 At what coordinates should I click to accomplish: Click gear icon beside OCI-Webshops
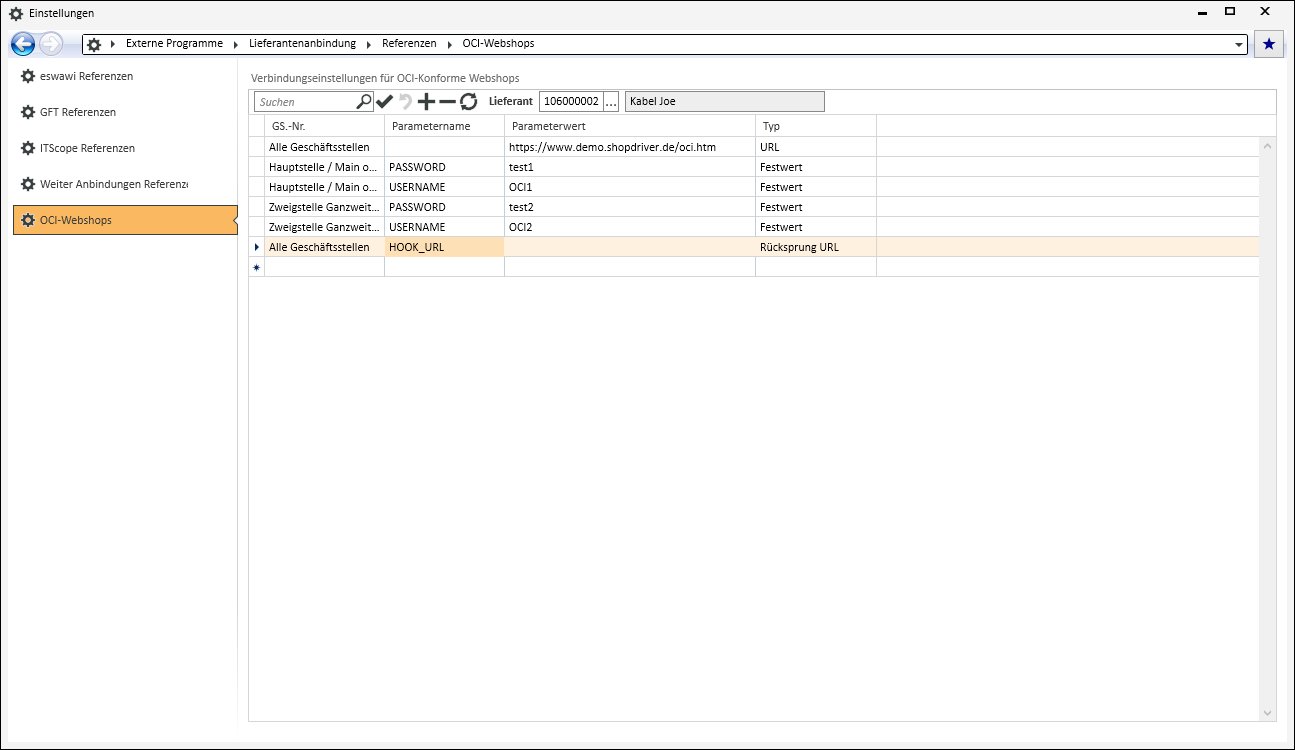point(28,220)
